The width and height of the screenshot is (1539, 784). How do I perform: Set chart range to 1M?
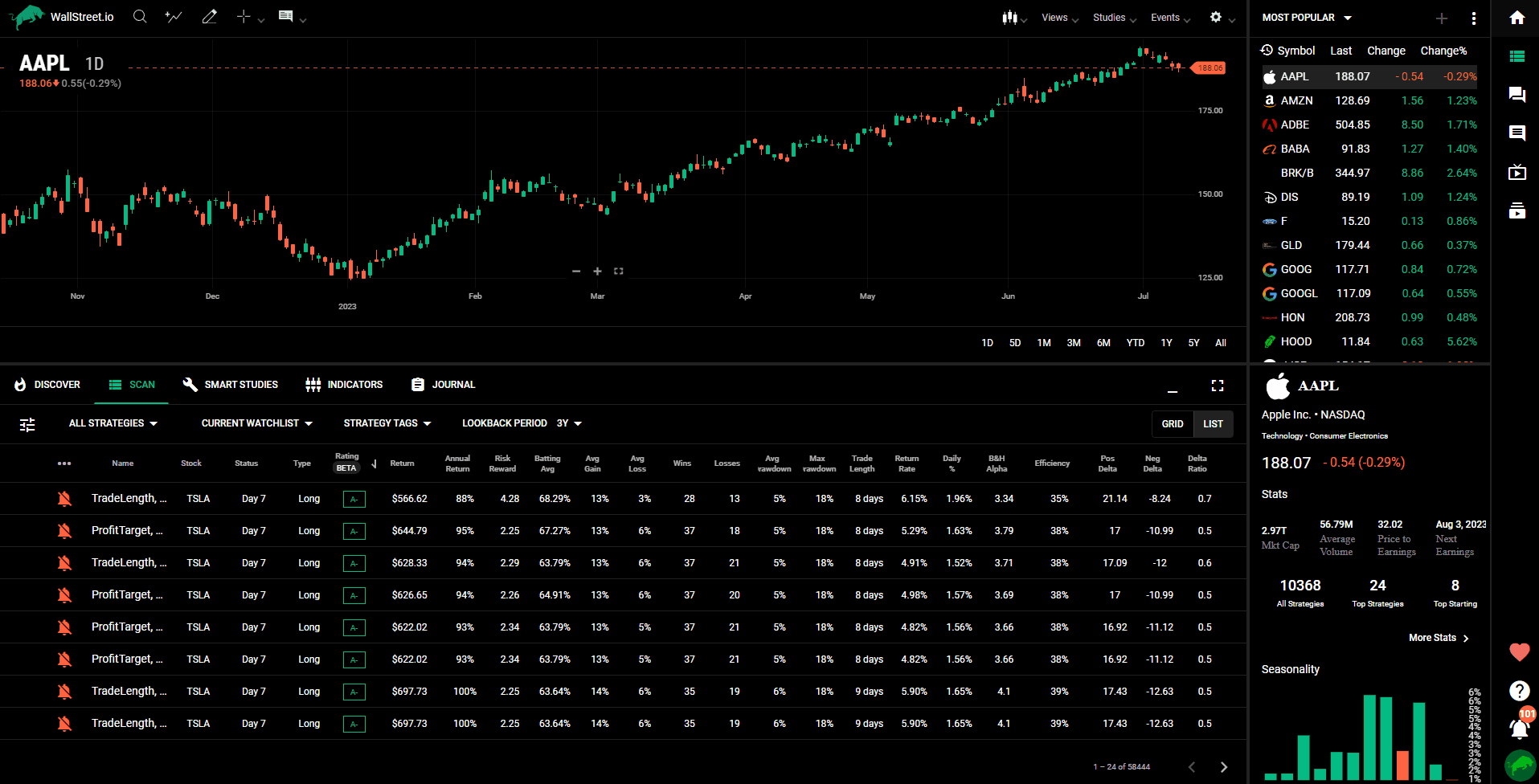coord(1044,343)
